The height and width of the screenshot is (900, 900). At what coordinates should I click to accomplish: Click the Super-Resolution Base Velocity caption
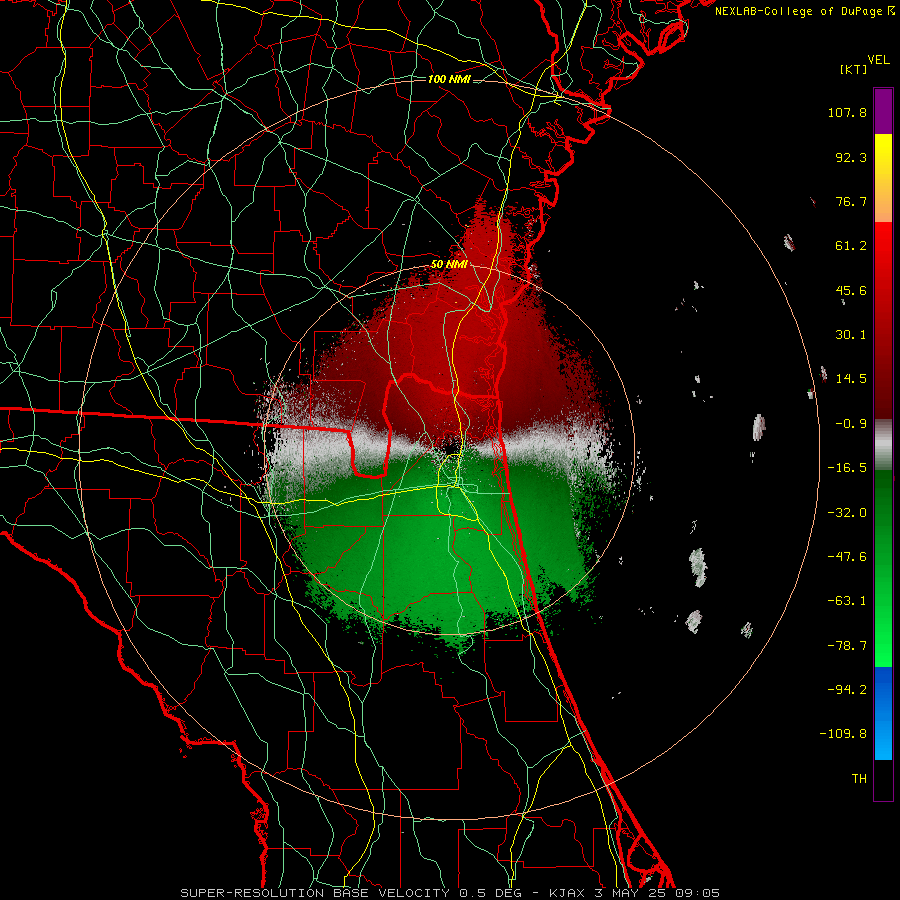(x=449, y=893)
